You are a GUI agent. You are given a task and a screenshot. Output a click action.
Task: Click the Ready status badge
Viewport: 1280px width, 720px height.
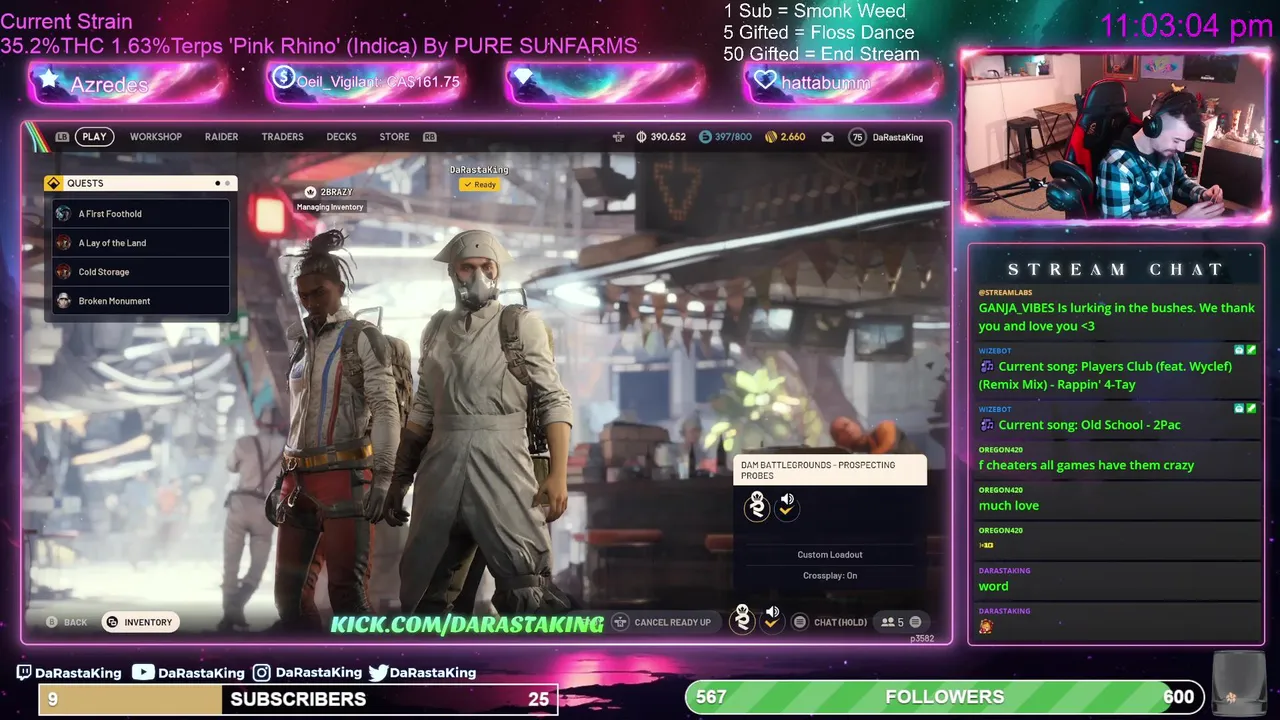pyautogui.click(x=479, y=185)
